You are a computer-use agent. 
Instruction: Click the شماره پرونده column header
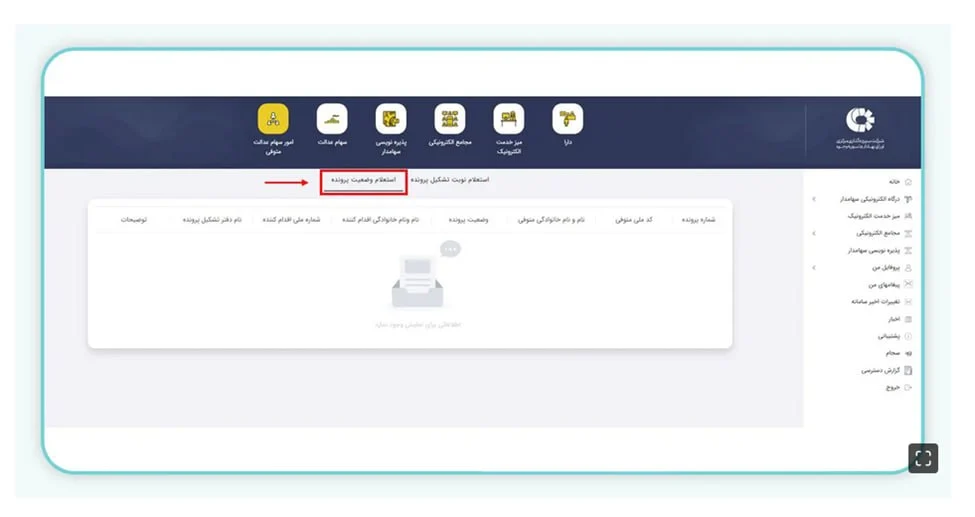(x=697, y=219)
